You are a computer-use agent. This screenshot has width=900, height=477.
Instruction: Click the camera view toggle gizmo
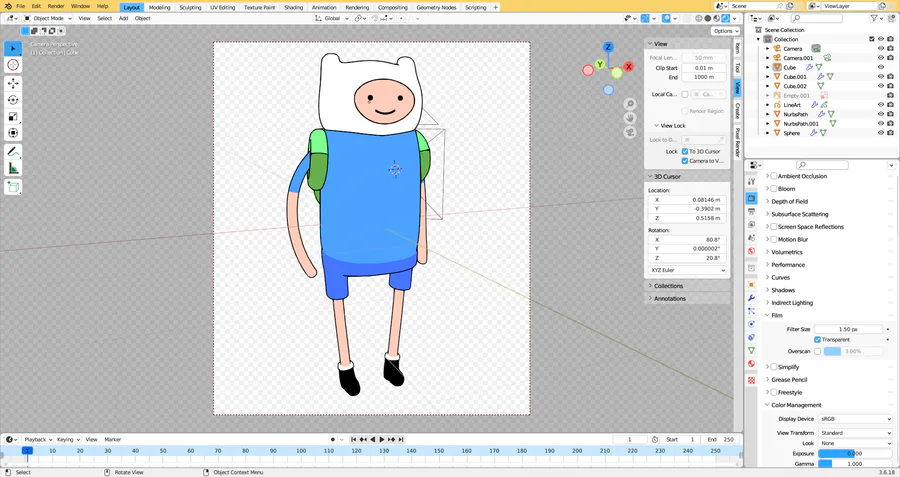pos(630,133)
